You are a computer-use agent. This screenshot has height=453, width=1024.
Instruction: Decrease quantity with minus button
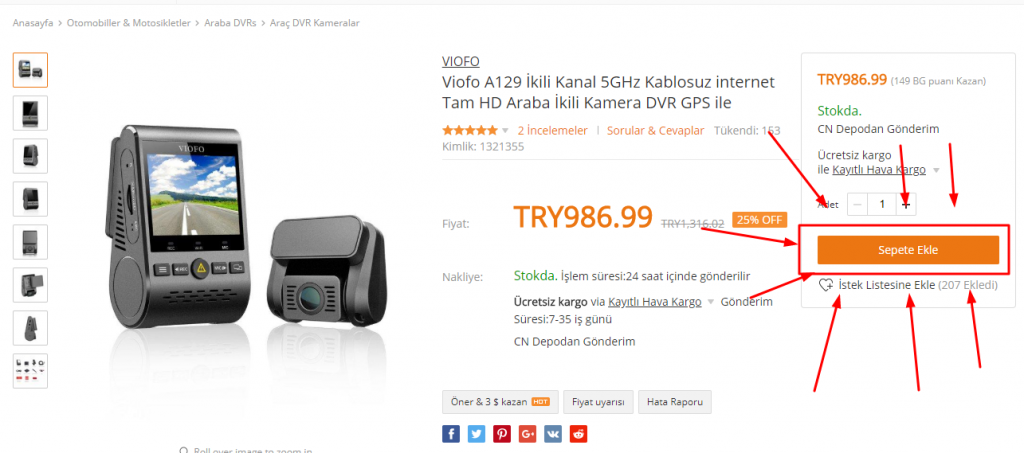[858, 204]
